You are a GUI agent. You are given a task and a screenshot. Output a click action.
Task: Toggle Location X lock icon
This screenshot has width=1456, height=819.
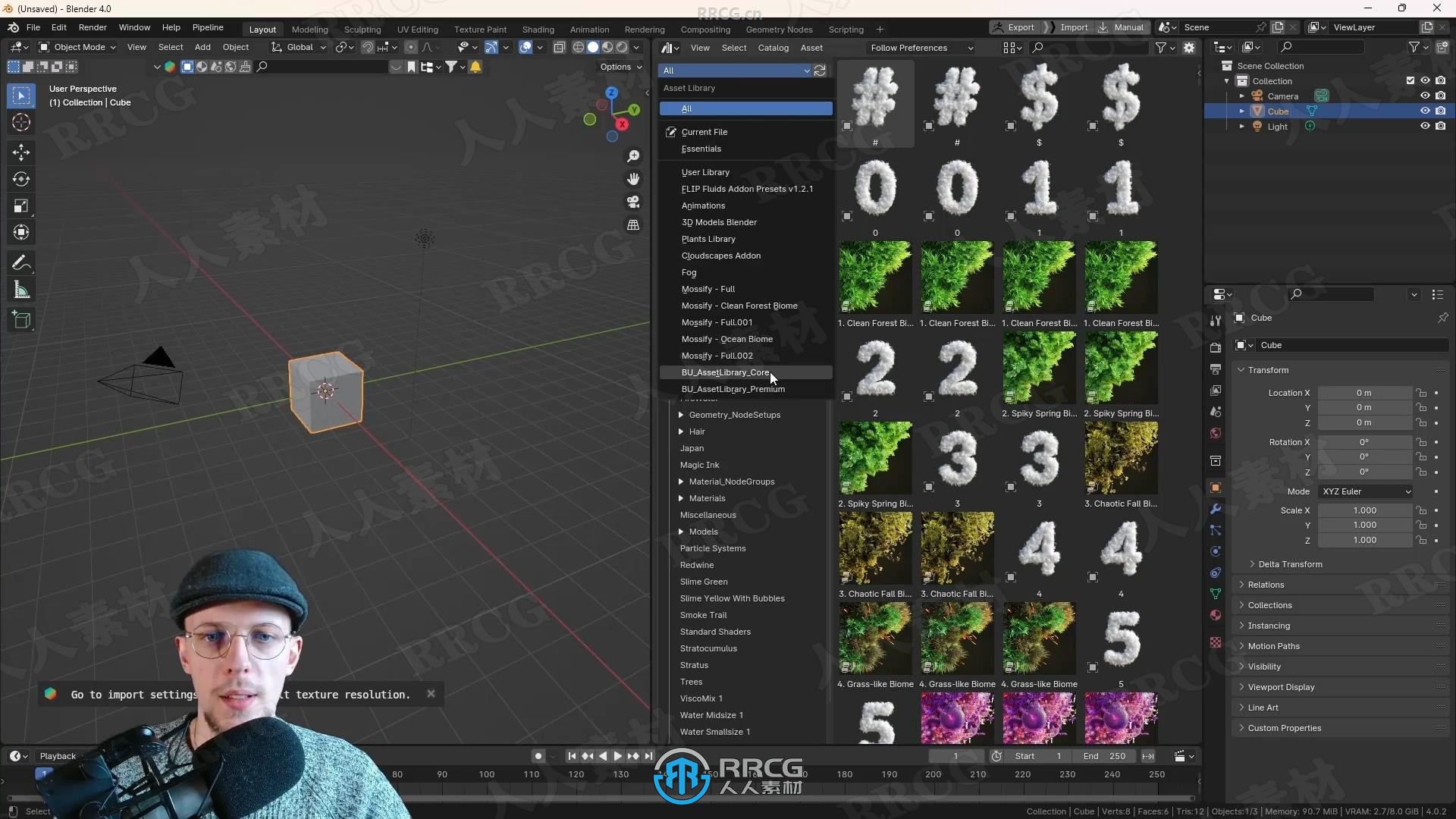click(1422, 393)
